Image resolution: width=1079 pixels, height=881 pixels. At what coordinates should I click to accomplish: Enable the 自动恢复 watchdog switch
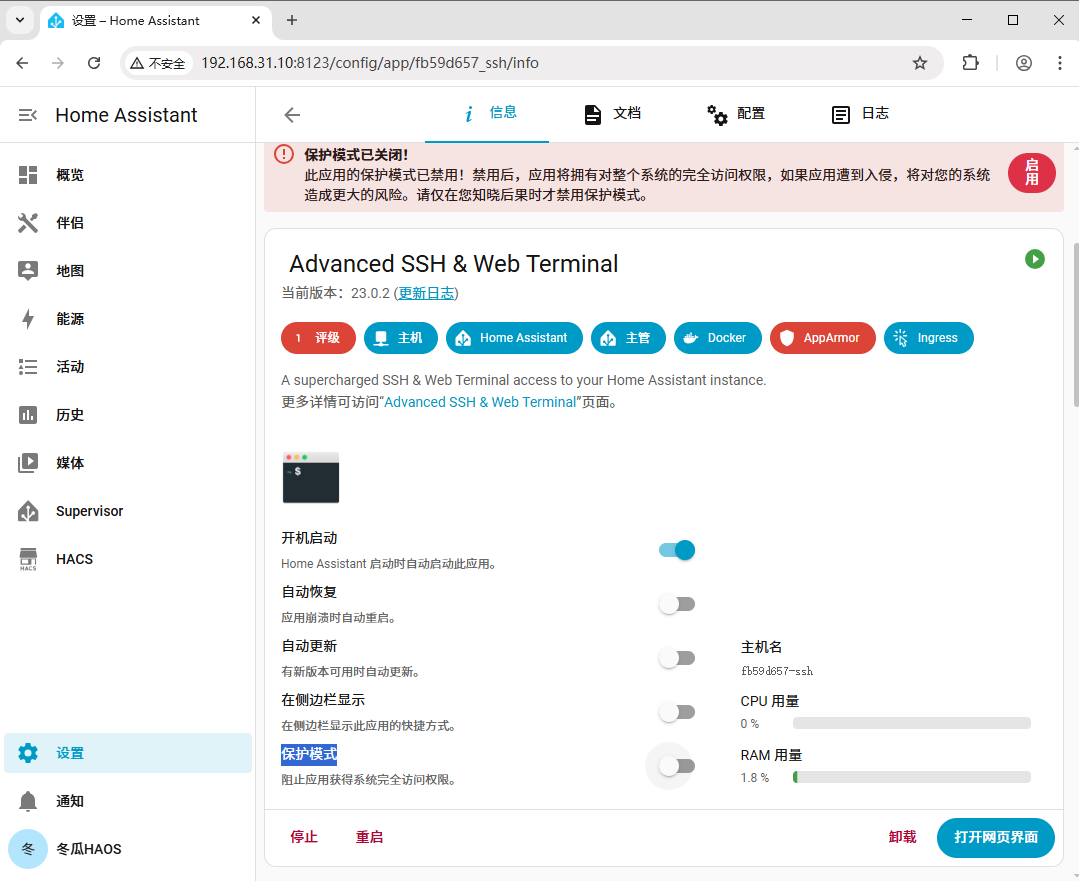(x=677, y=604)
